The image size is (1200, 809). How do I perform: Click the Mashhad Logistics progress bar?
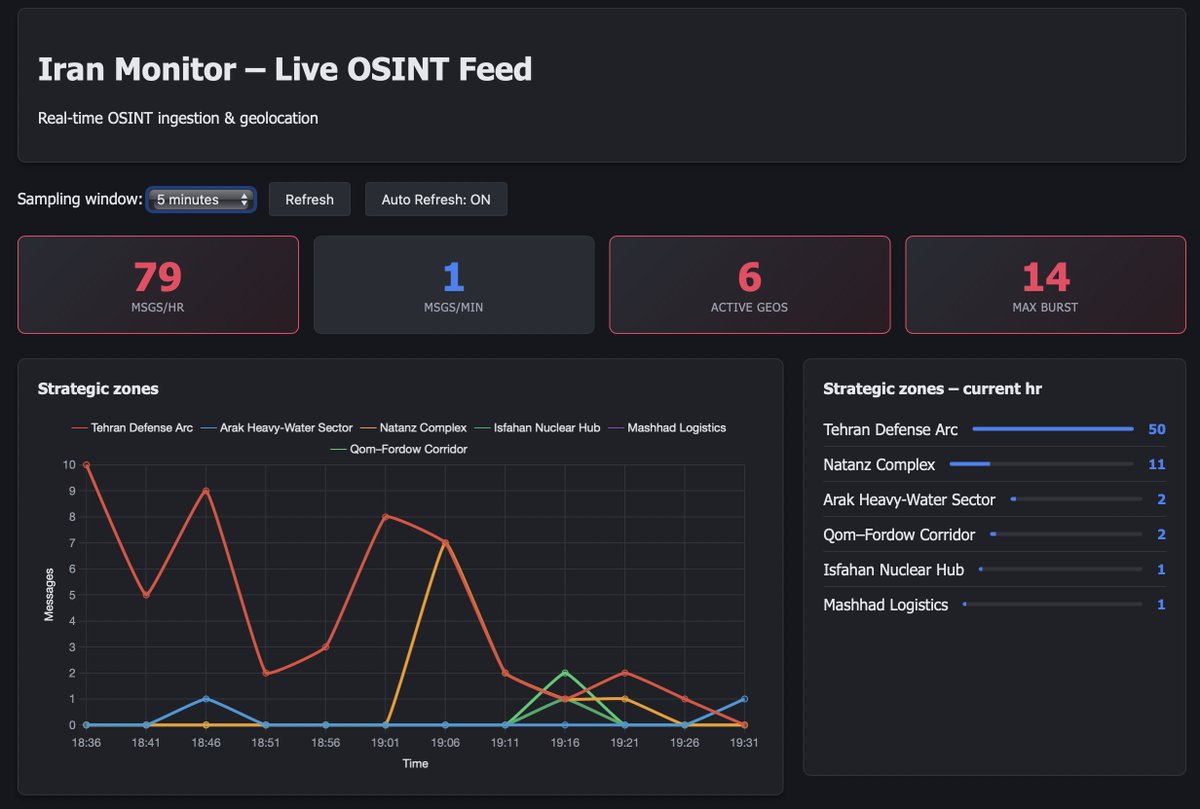click(x=1052, y=604)
